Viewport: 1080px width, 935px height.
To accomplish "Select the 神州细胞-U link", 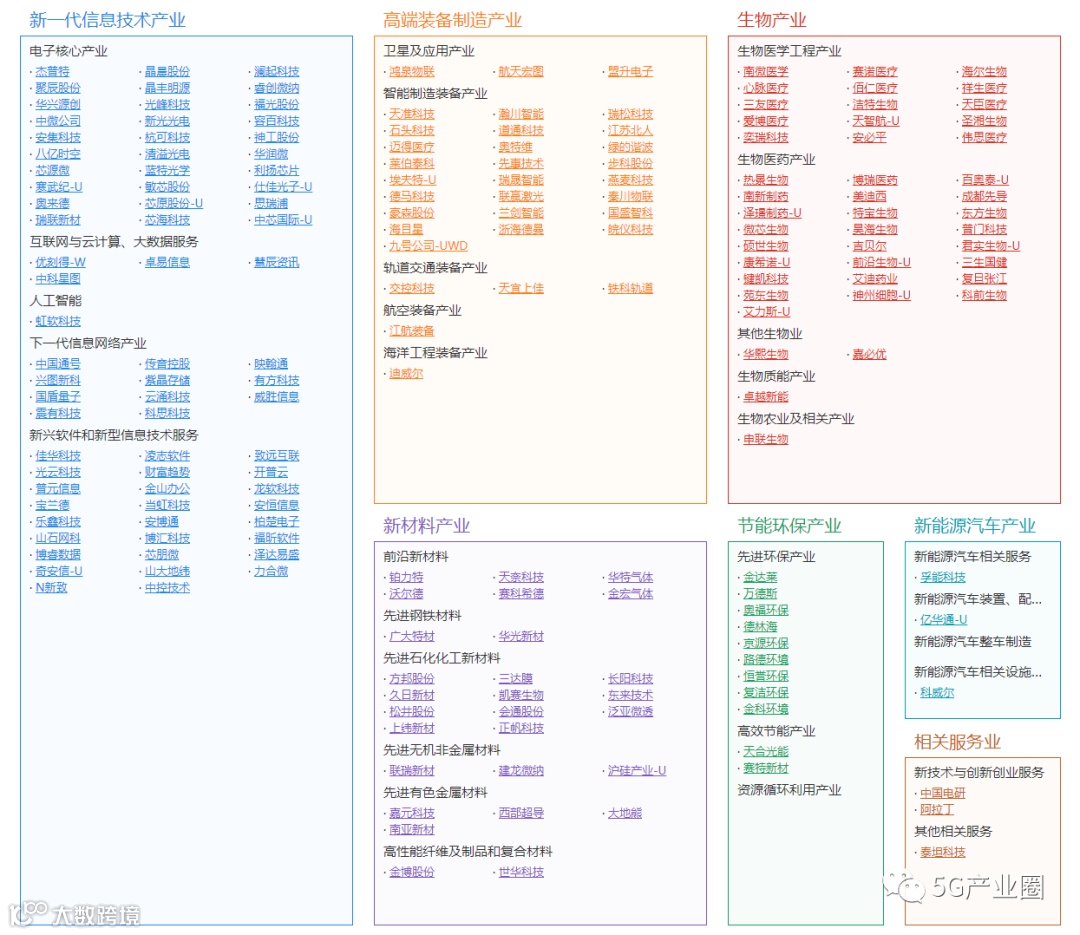I will [882, 296].
